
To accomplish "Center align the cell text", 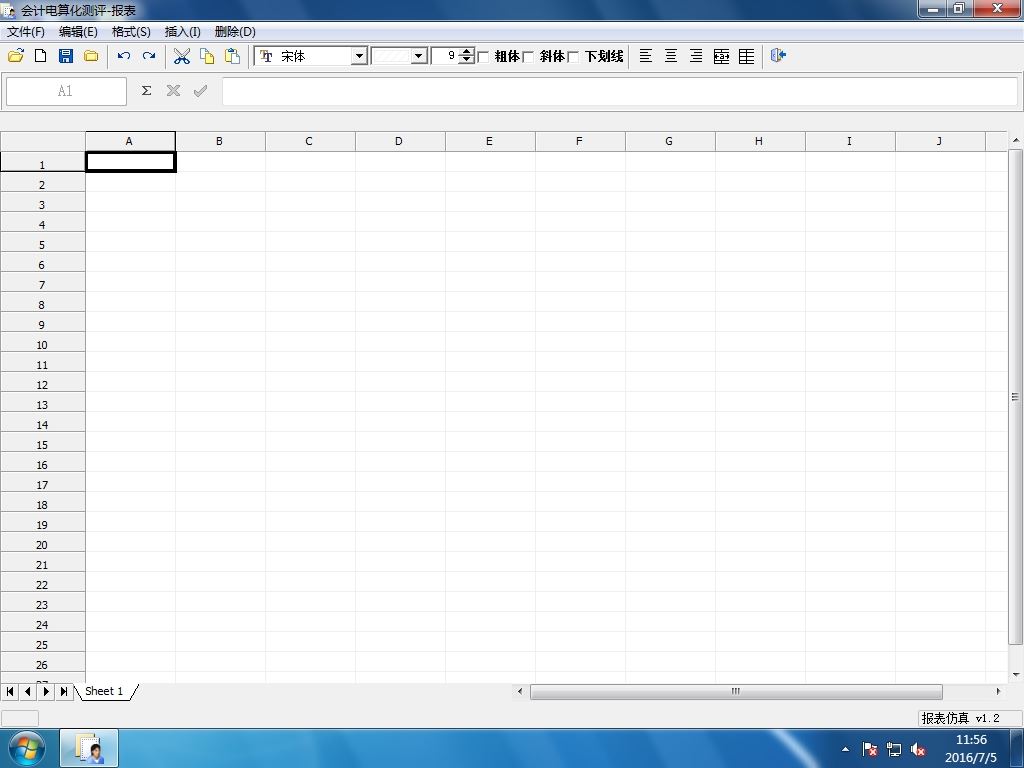I will (x=671, y=56).
